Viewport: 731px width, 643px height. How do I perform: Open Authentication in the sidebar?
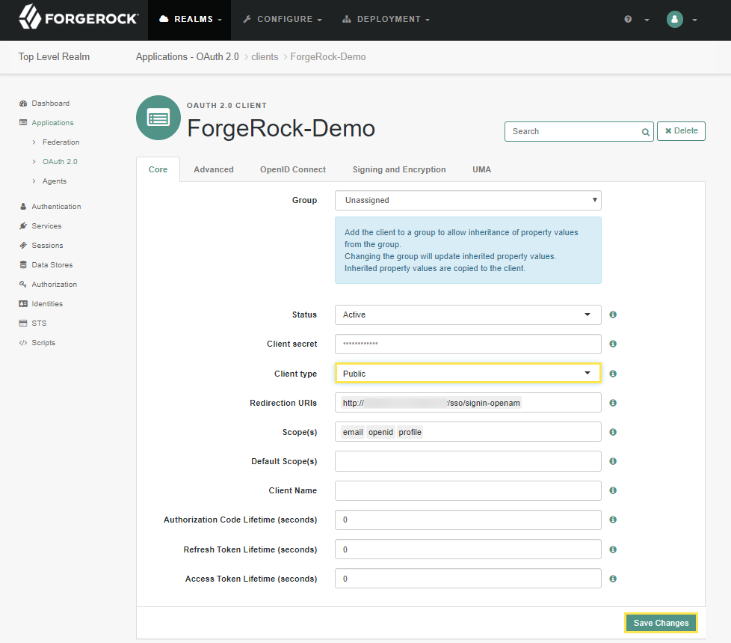[x=50, y=207]
